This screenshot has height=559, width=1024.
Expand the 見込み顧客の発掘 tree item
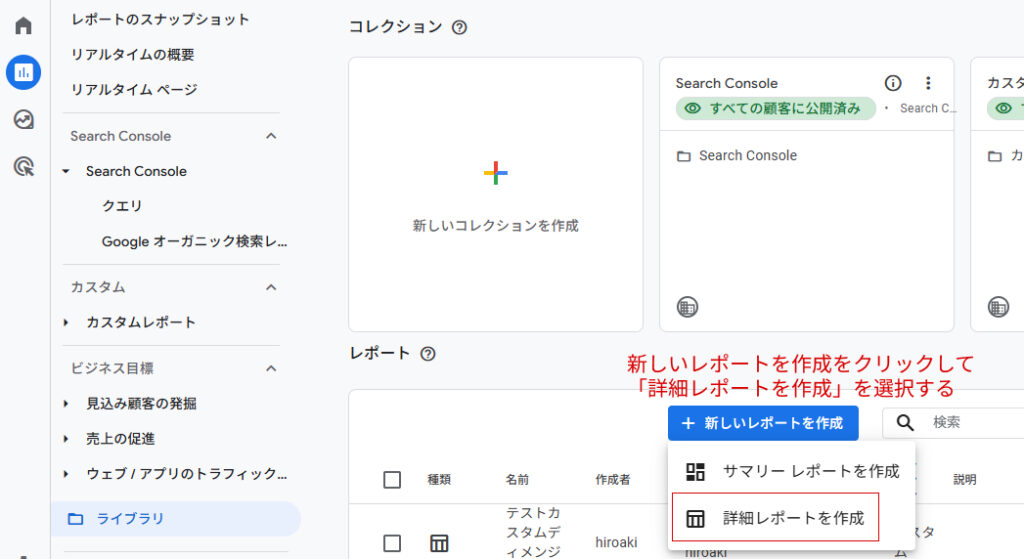pos(66,404)
